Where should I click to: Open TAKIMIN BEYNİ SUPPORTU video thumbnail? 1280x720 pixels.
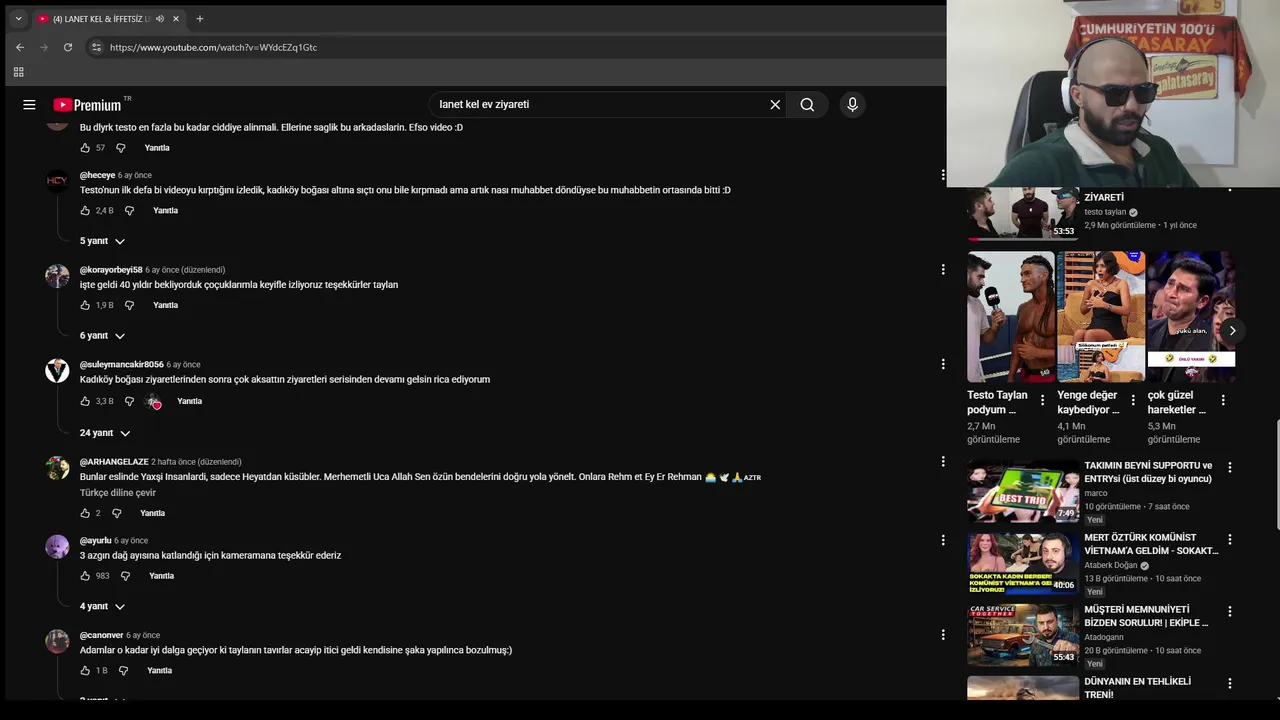point(1023,491)
